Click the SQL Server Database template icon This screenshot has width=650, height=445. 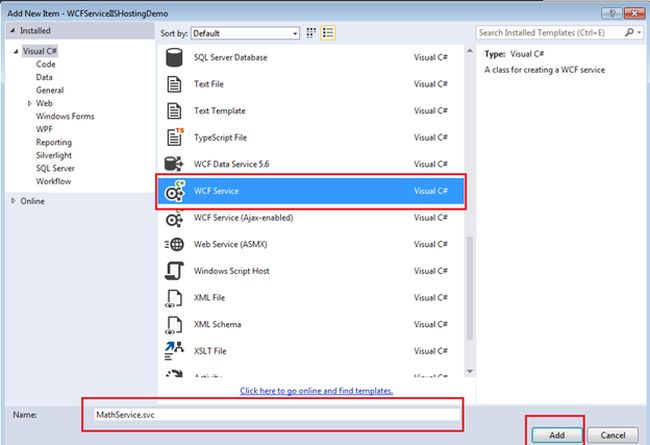174,57
